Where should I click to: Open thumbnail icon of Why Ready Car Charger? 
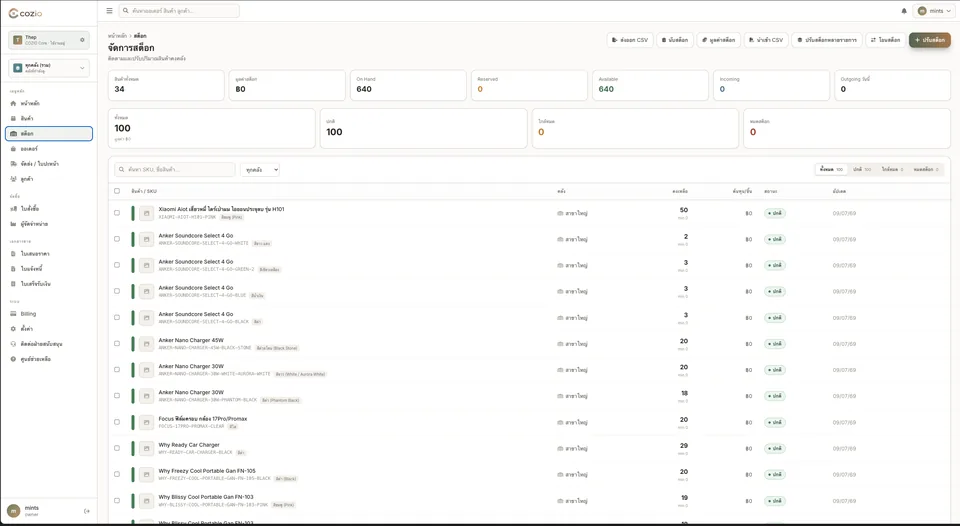(146, 448)
